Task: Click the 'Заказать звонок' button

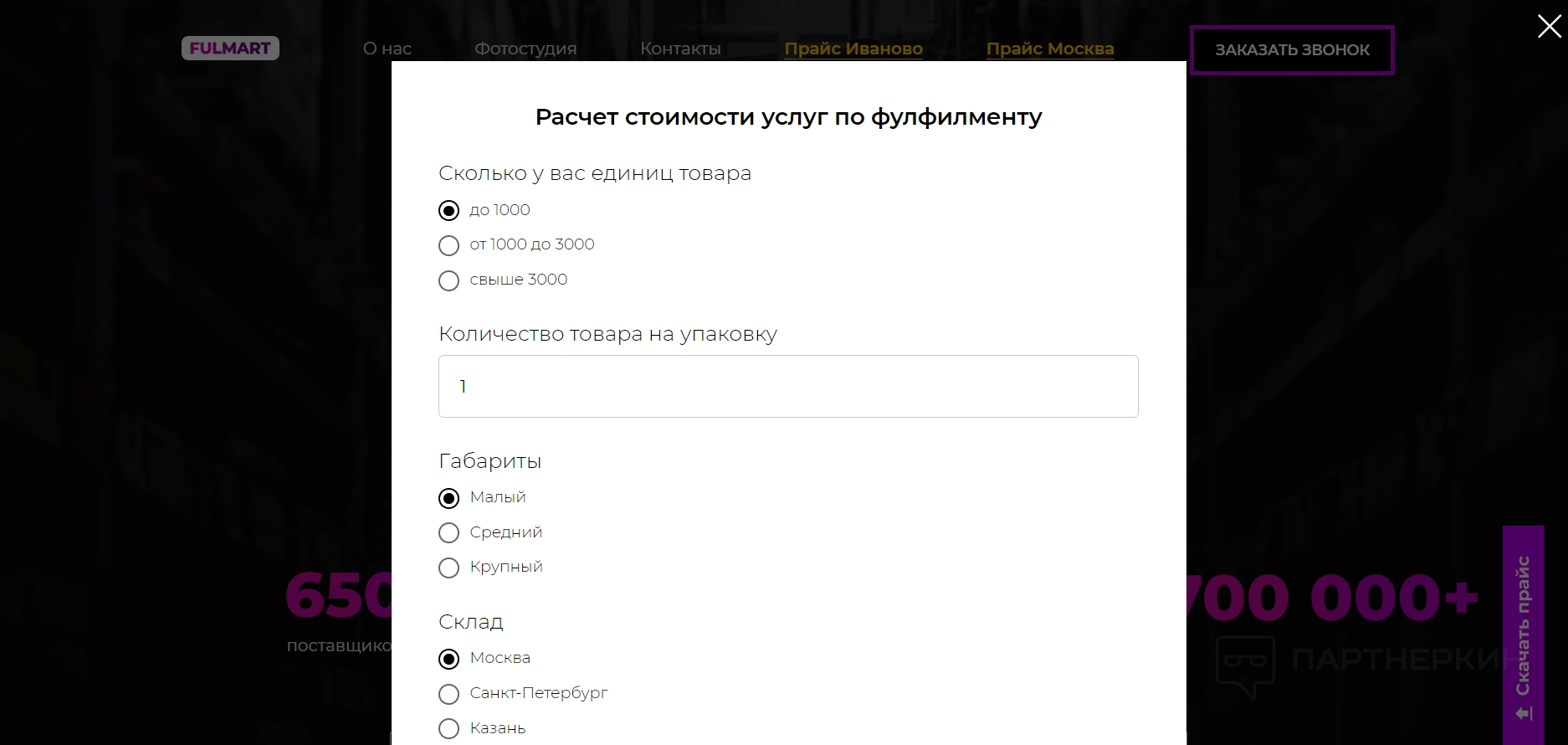Action: [x=1292, y=50]
